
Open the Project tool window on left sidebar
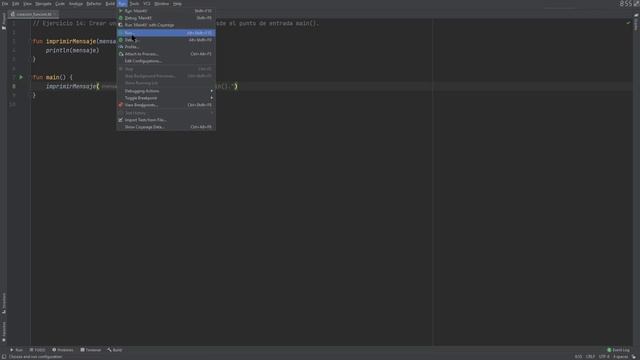4,21
